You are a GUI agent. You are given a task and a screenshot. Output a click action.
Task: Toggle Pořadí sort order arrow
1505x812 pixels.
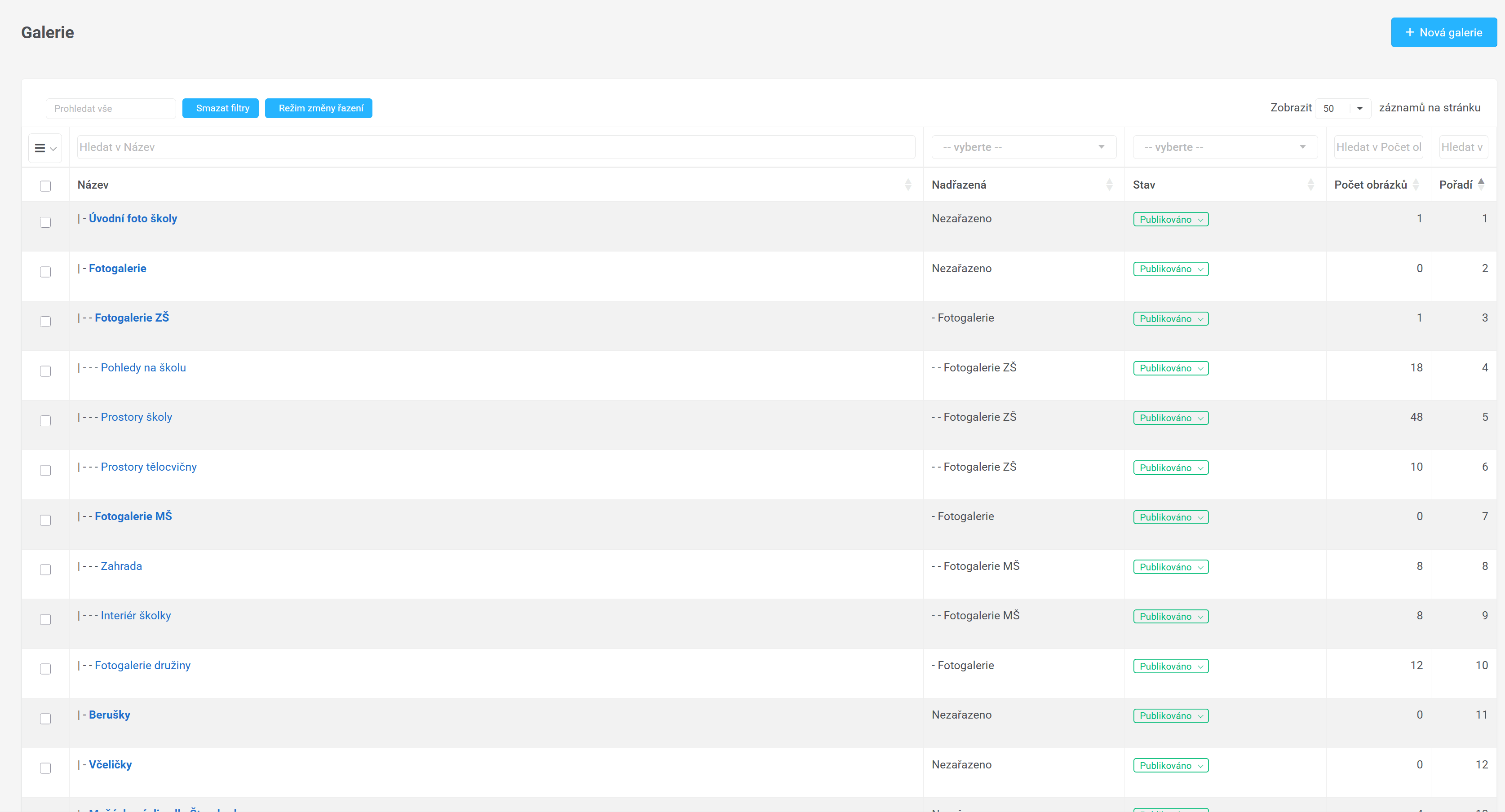[1481, 184]
